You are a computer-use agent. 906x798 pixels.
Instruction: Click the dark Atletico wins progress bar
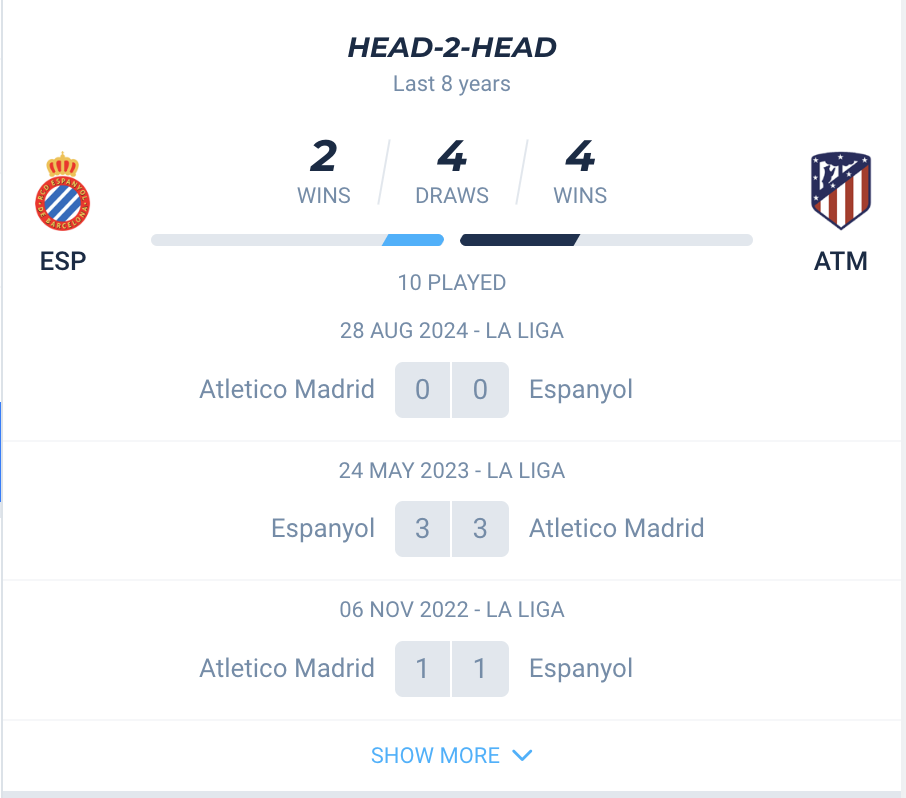519,240
